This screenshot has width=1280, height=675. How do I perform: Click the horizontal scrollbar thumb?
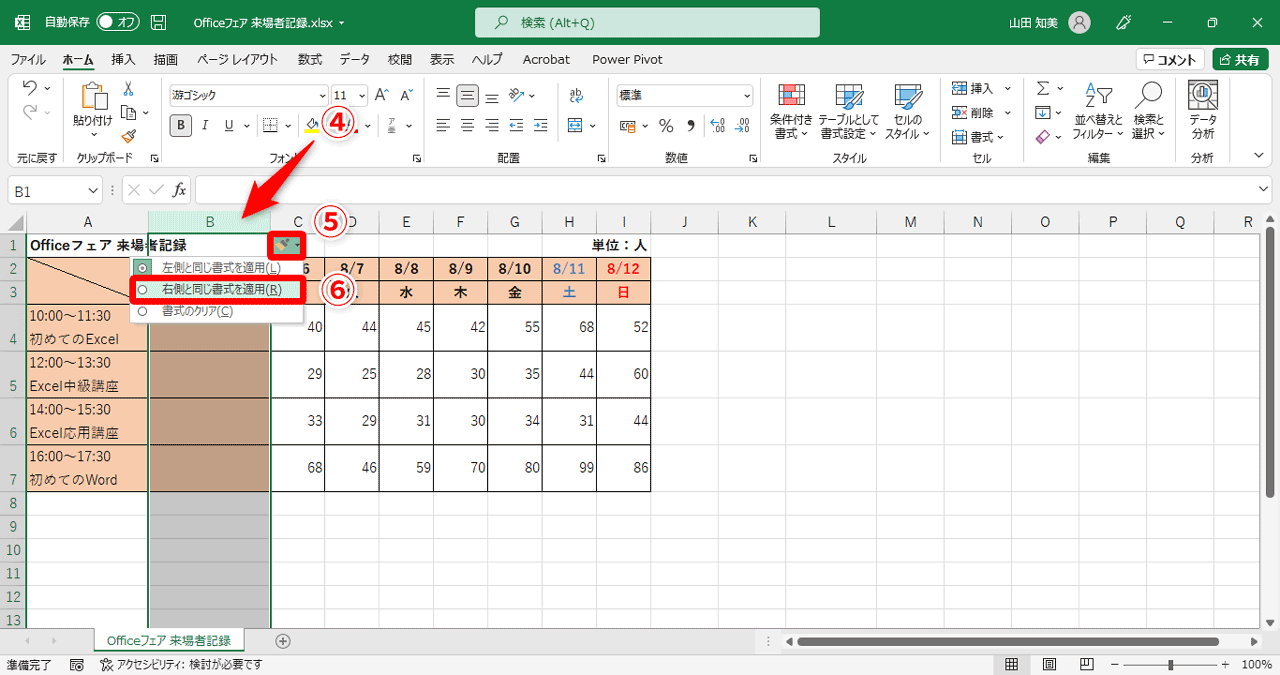coord(1008,641)
